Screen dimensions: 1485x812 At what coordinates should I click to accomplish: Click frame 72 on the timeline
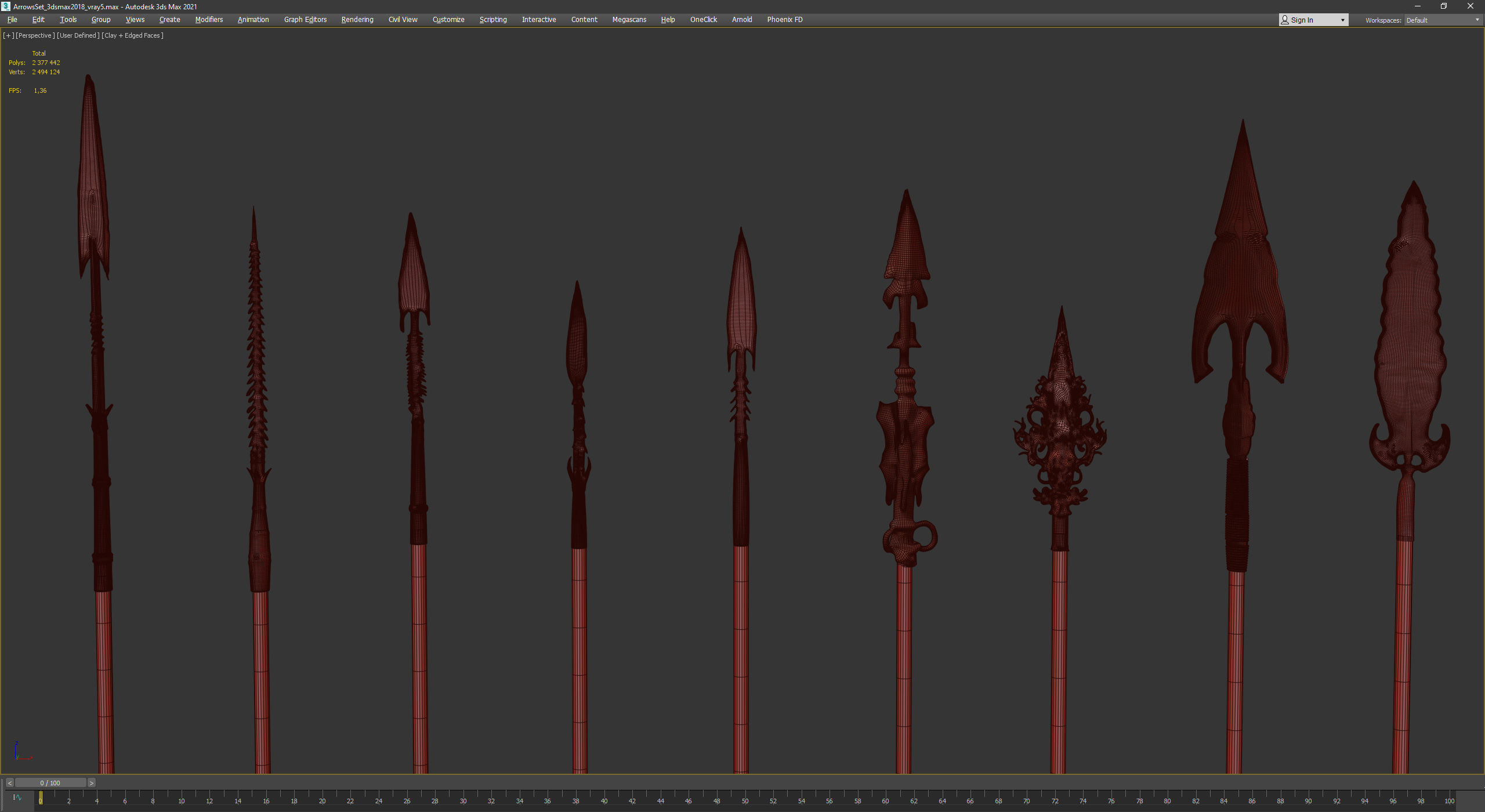coord(1055,801)
